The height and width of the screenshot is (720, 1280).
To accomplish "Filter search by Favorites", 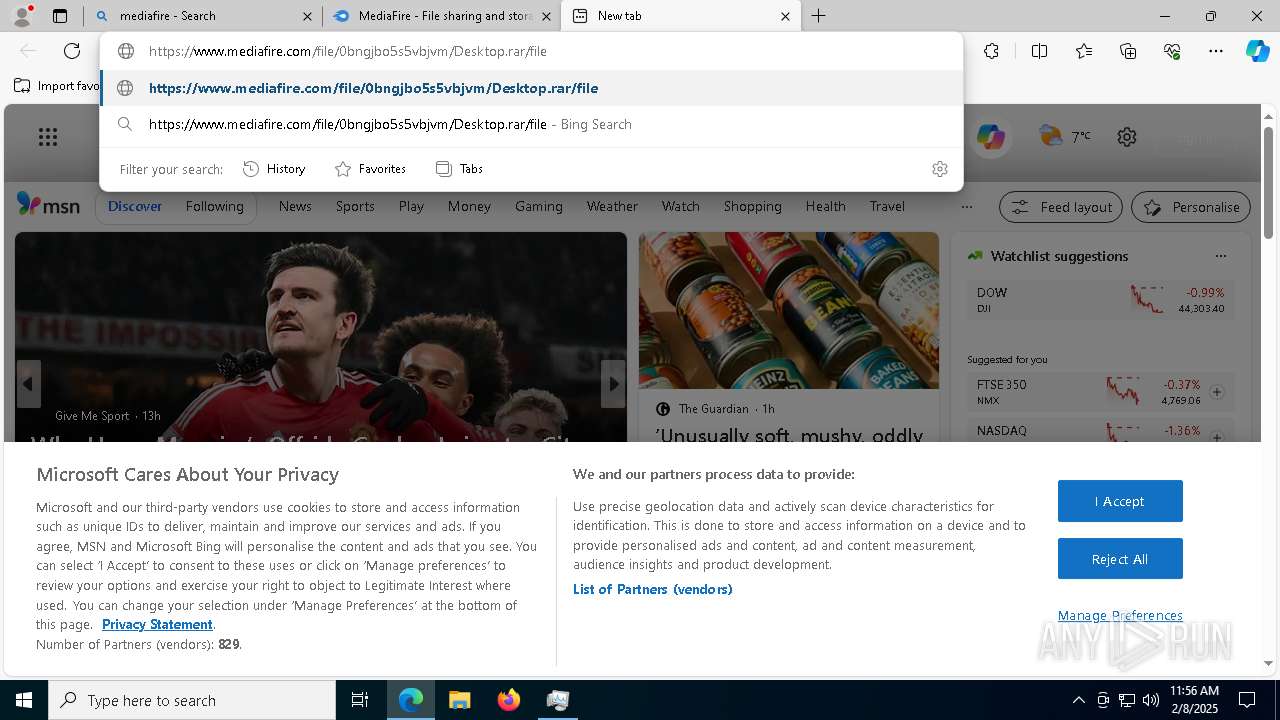I will click(x=370, y=169).
